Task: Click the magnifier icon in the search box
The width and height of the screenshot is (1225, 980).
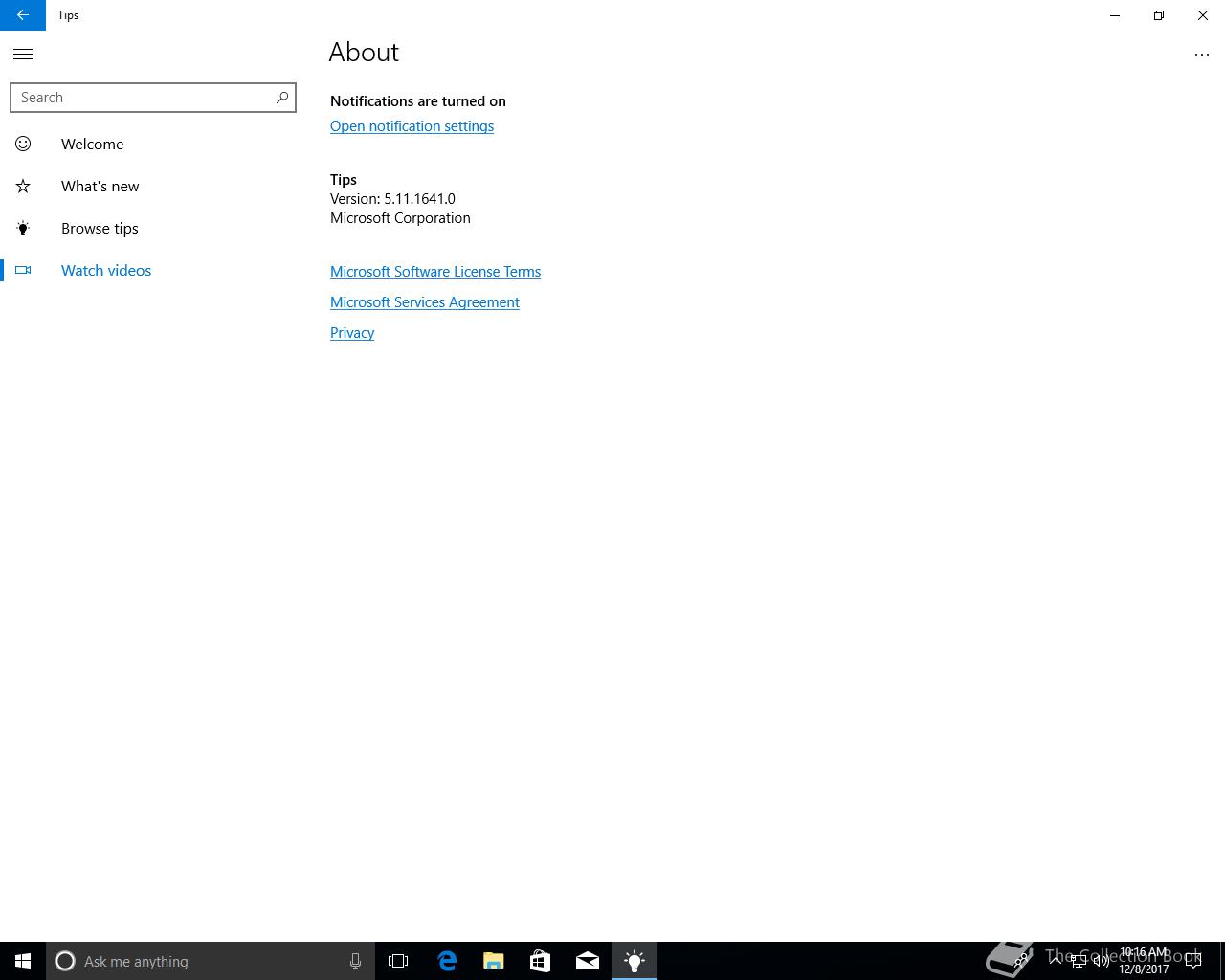Action: (x=281, y=98)
